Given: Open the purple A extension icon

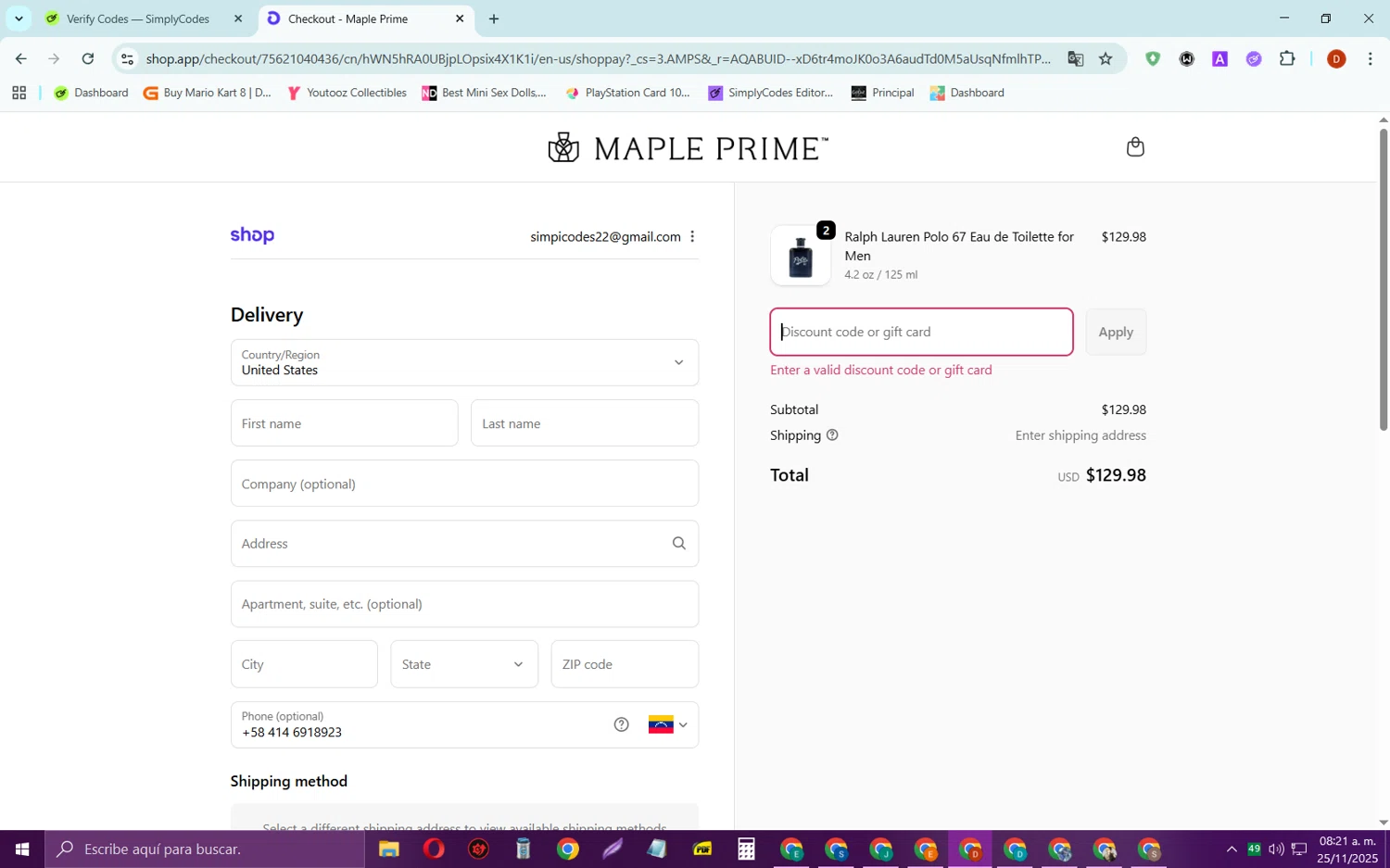Looking at the screenshot, I should pyautogui.click(x=1219, y=58).
